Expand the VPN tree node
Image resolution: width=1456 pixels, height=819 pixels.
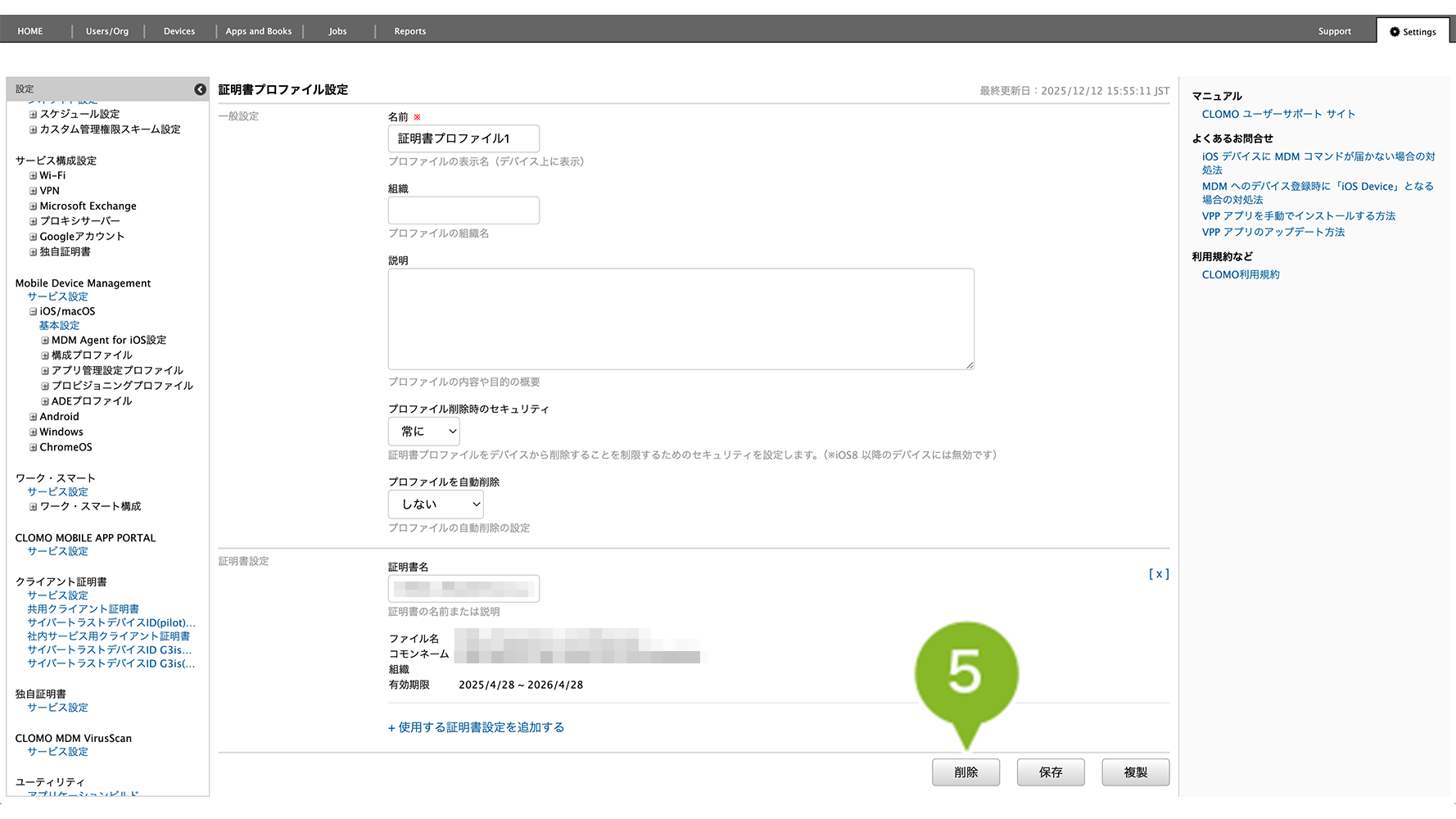point(34,191)
